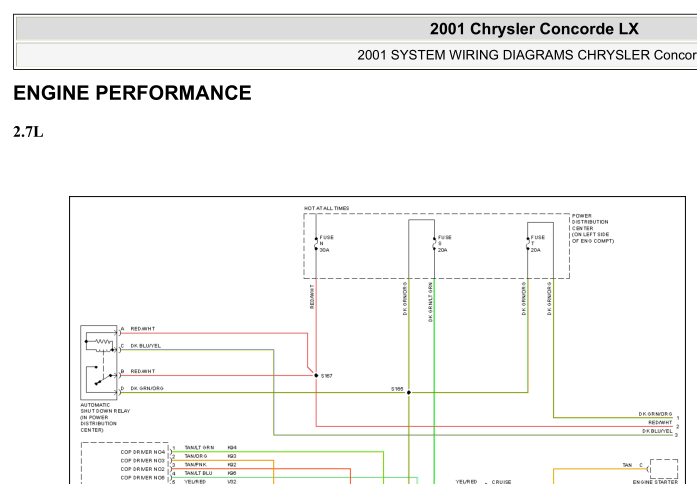Viewport: 697px width, 484px height.
Task: Click 'RED/WHT' label at relay terminal A
Action: [143, 329]
